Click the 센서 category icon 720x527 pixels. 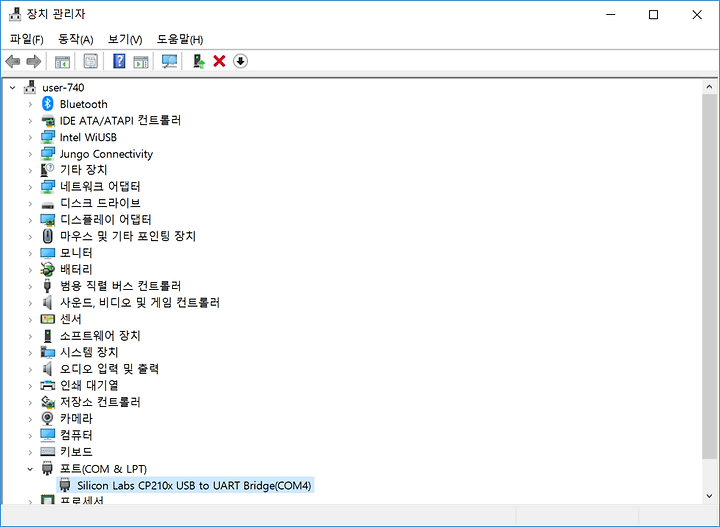tap(48, 319)
